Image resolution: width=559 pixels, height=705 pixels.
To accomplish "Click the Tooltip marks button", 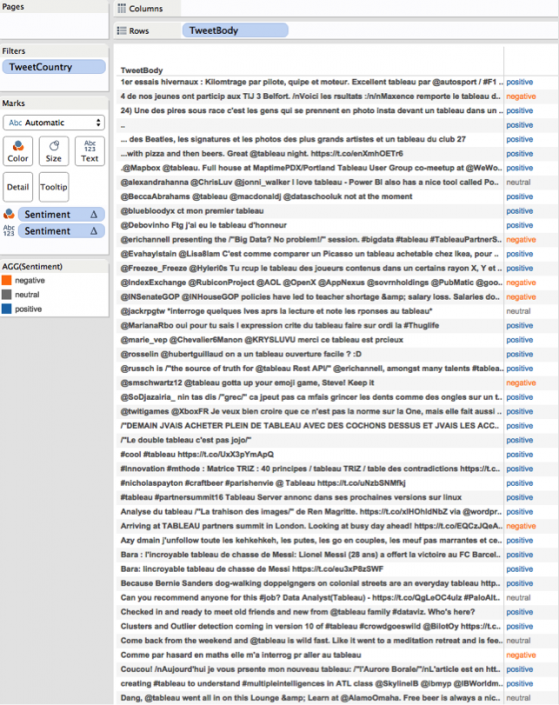I will tap(54, 187).
